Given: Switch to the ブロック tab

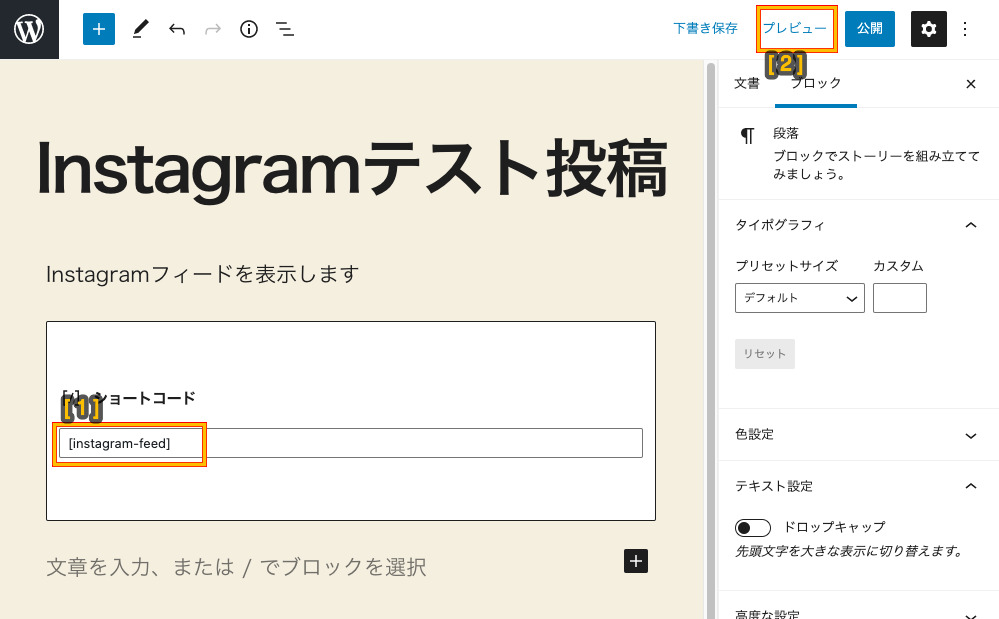Looking at the screenshot, I should [x=816, y=83].
